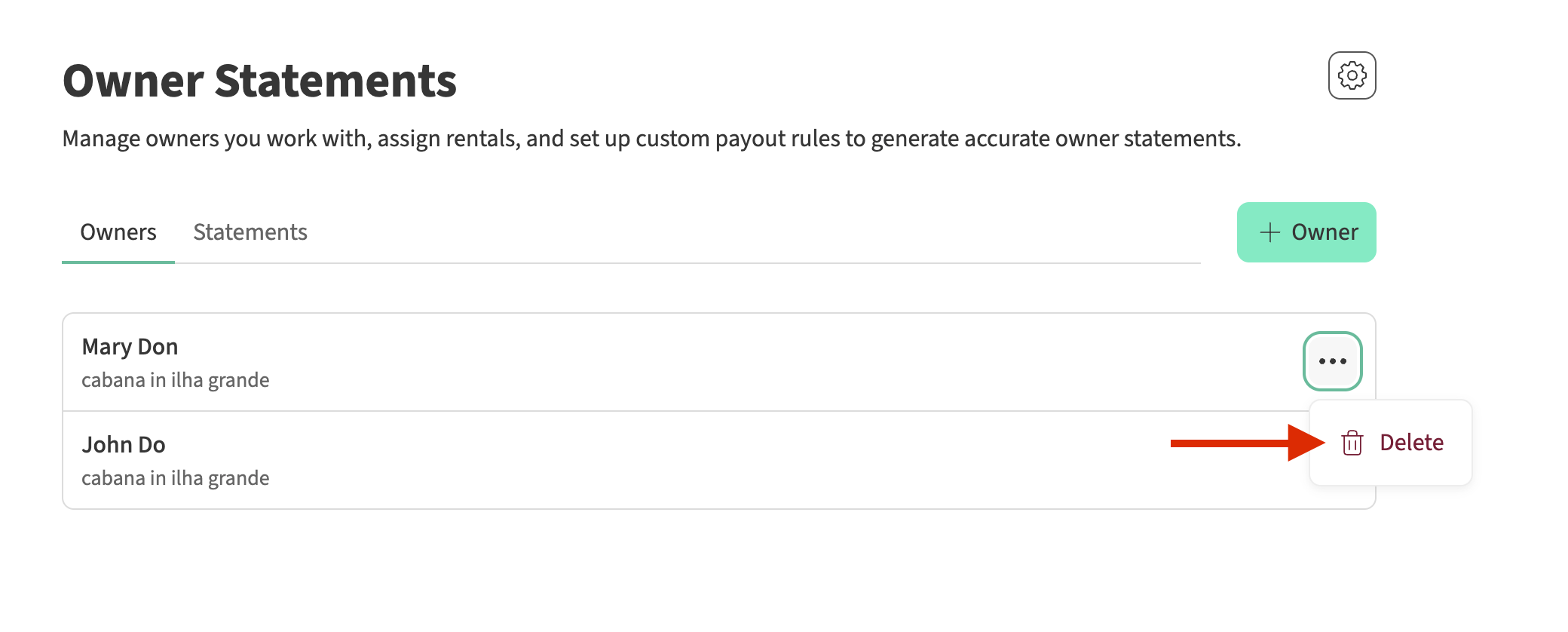Click the plus icon in Owner button
Image resolution: width=1568 pixels, height=632 pixels.
(x=1269, y=232)
